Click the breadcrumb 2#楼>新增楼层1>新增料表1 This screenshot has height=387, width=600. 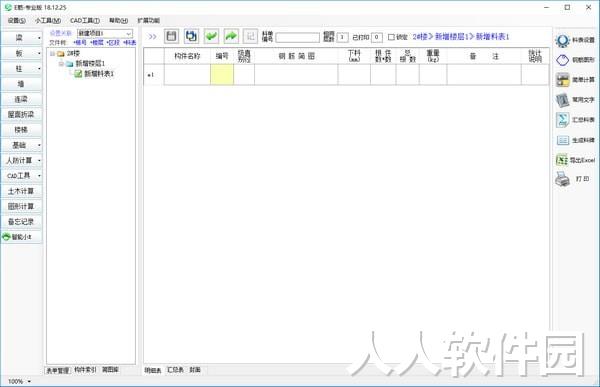click(461, 37)
